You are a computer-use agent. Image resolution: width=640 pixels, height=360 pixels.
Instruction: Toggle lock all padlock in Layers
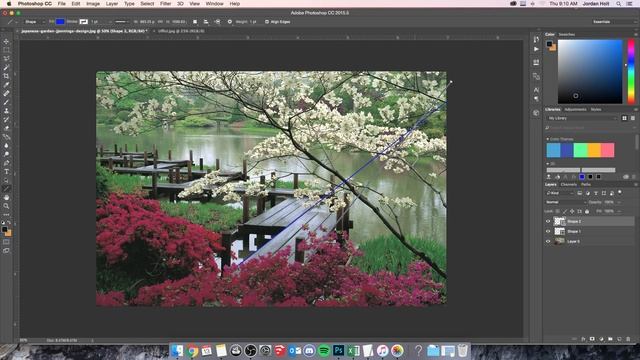[587, 211]
